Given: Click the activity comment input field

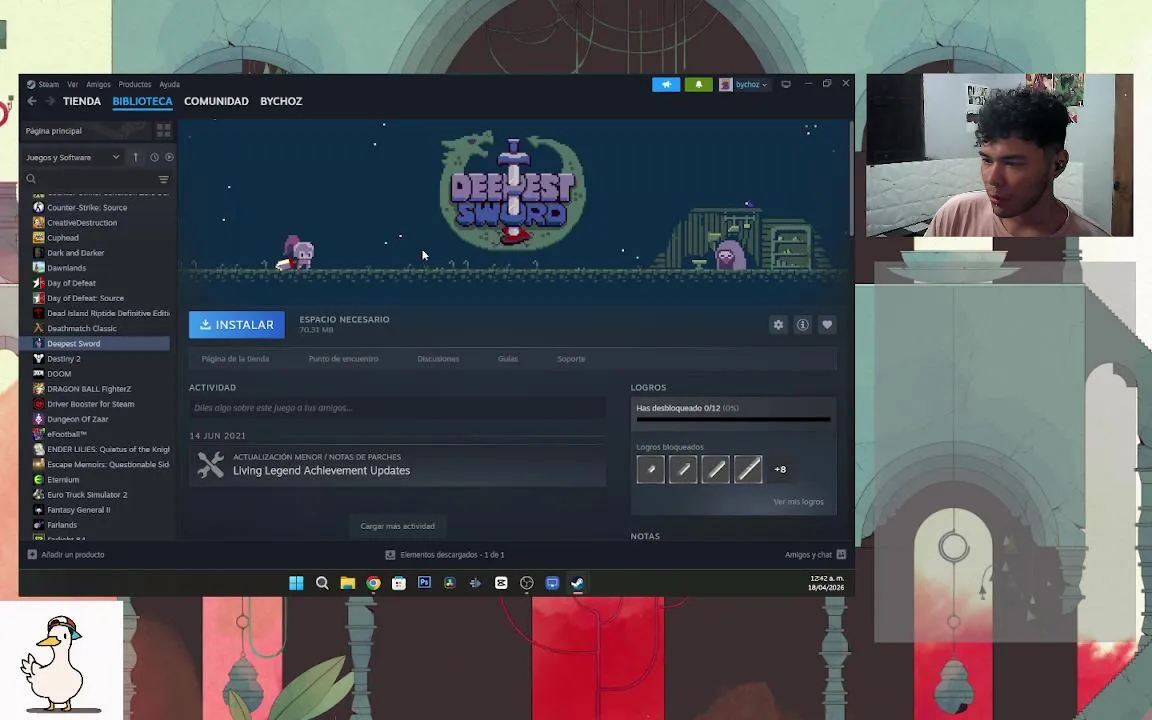Looking at the screenshot, I should pos(397,408).
